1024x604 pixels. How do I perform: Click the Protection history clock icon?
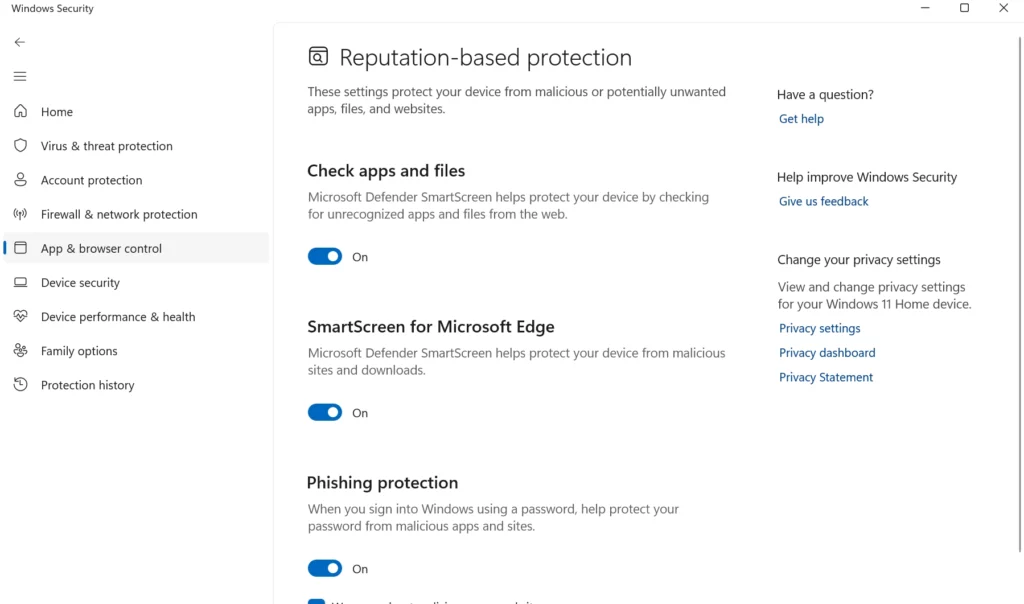(x=20, y=385)
